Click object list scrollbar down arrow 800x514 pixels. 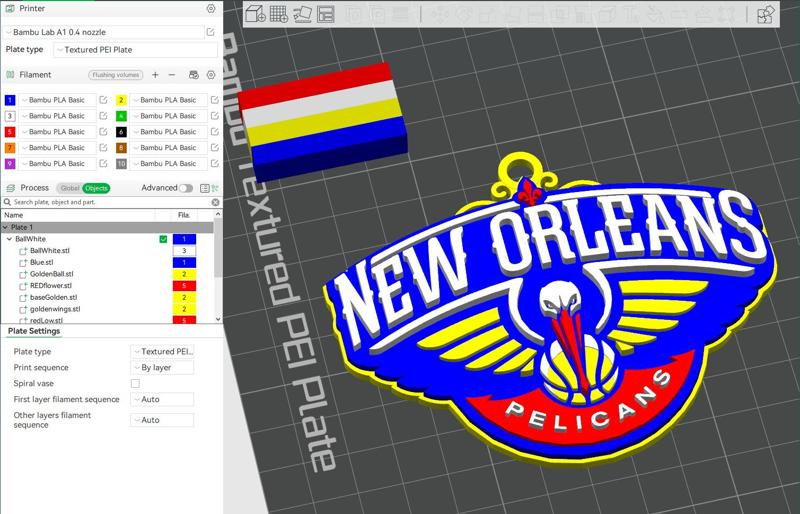pyautogui.click(x=218, y=319)
